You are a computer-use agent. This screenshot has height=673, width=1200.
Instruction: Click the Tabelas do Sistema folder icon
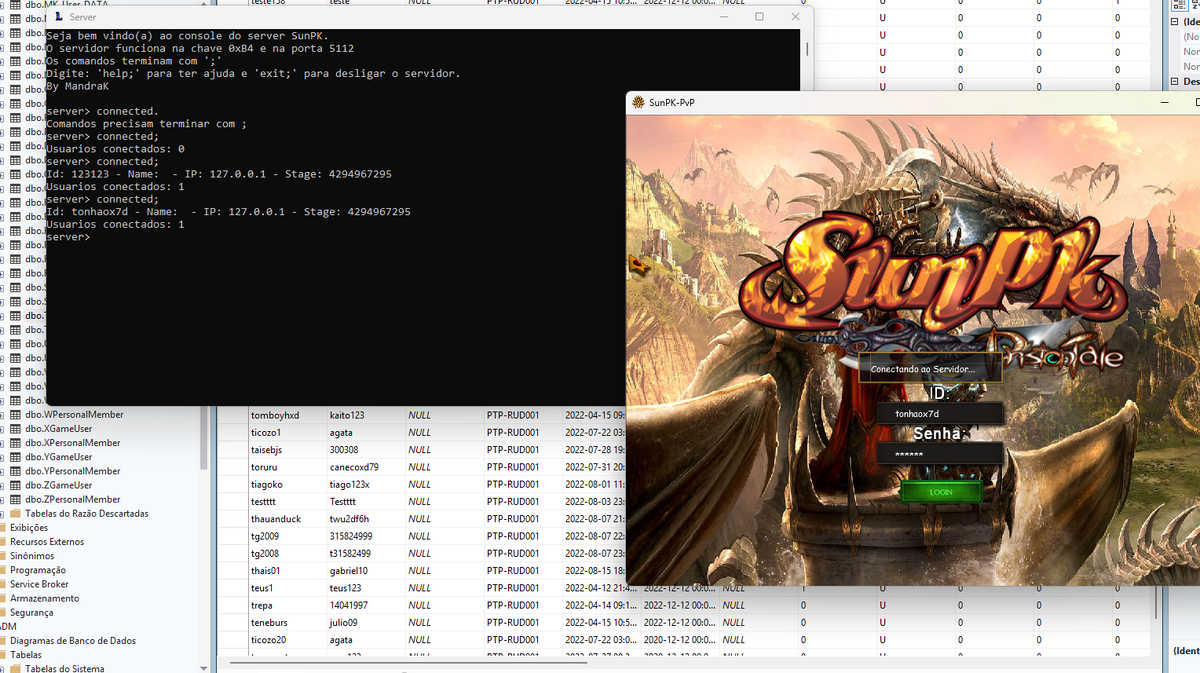click(x=15, y=669)
